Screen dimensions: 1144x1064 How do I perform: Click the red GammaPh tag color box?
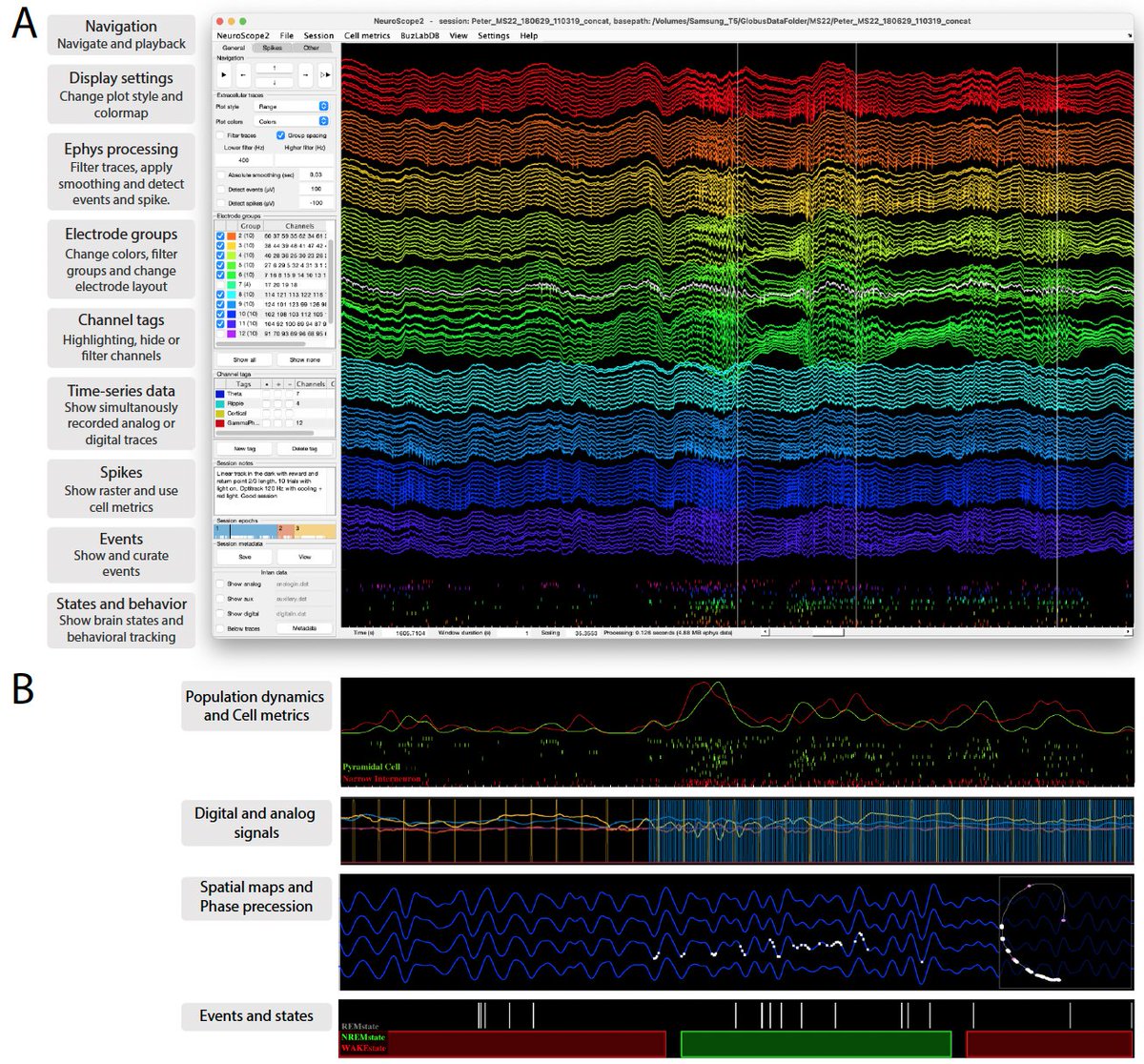[220, 423]
